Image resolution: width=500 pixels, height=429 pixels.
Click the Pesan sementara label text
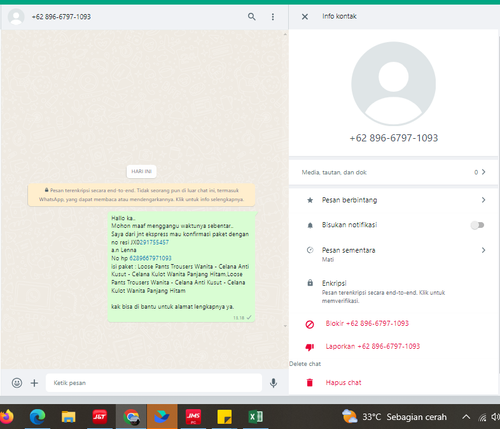click(348, 250)
